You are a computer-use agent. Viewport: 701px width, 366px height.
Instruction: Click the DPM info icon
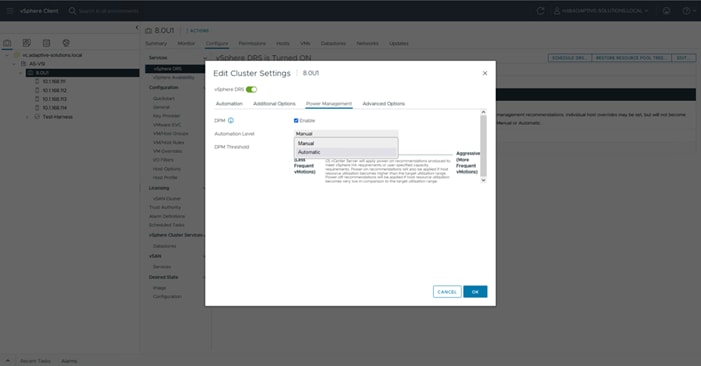tap(231, 121)
